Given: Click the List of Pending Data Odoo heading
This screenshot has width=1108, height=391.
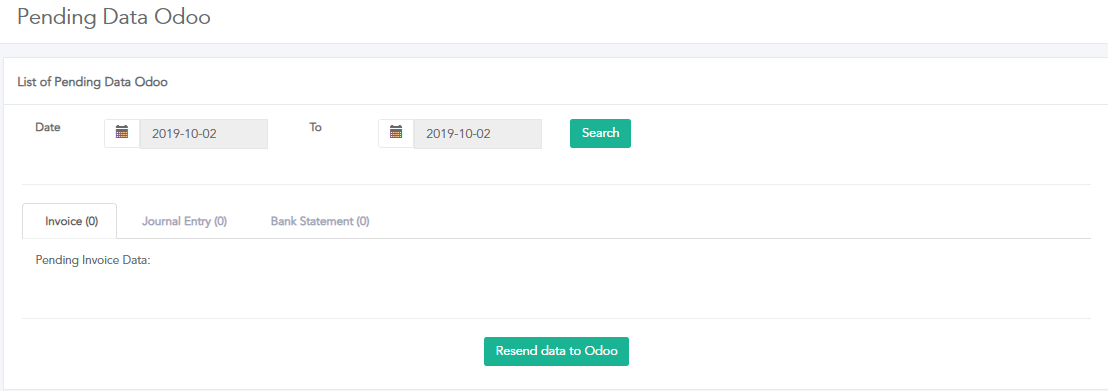Looking at the screenshot, I should 92,82.
